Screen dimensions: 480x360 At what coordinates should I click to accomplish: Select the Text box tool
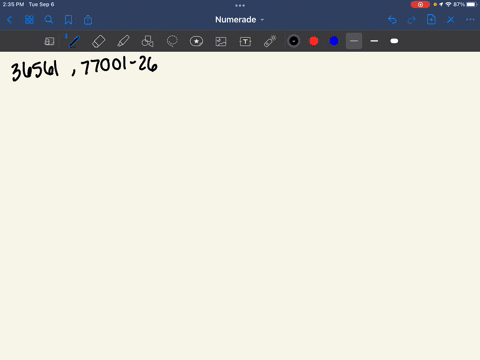click(x=245, y=41)
